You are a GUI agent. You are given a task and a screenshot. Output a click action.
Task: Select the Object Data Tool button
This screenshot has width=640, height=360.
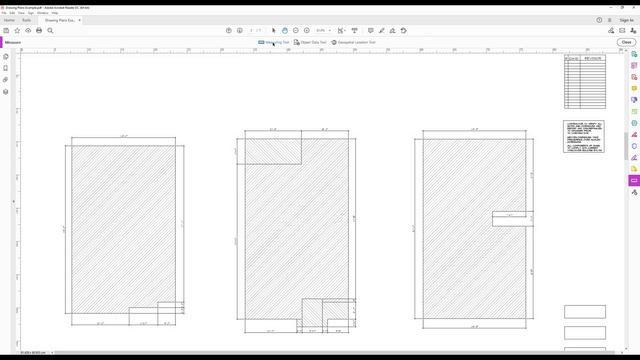click(x=310, y=42)
